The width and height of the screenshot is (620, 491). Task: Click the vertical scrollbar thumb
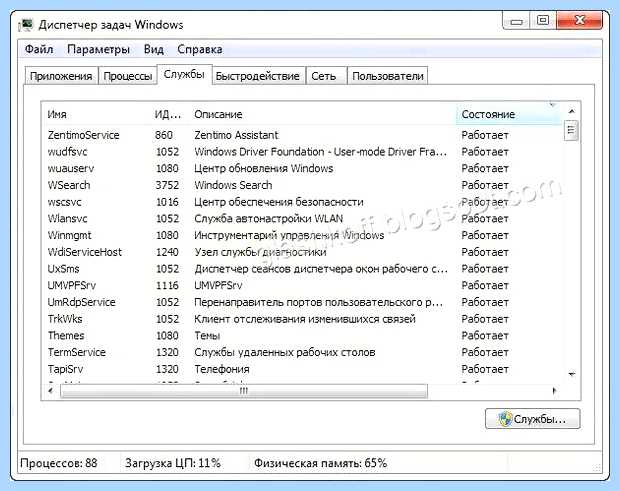coord(571,130)
